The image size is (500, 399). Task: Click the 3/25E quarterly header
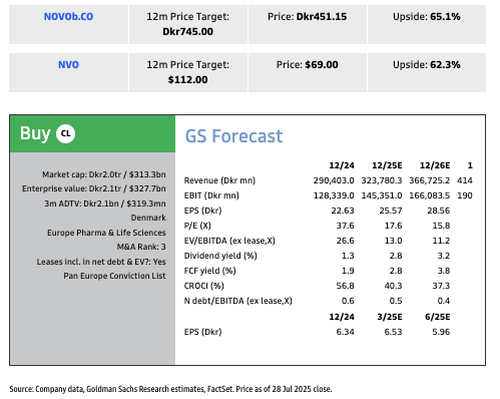tap(390, 317)
